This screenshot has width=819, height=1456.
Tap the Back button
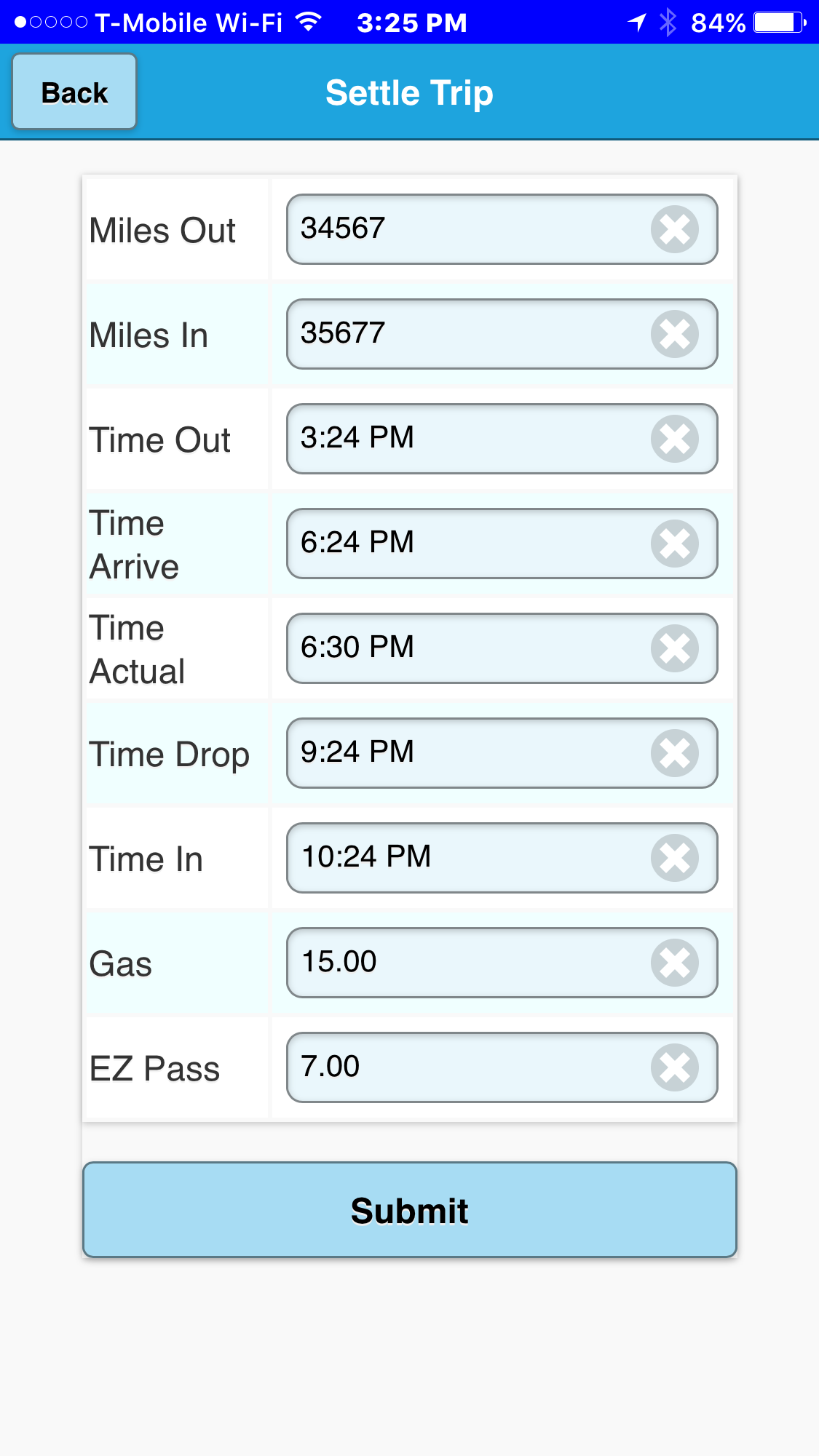tap(74, 92)
